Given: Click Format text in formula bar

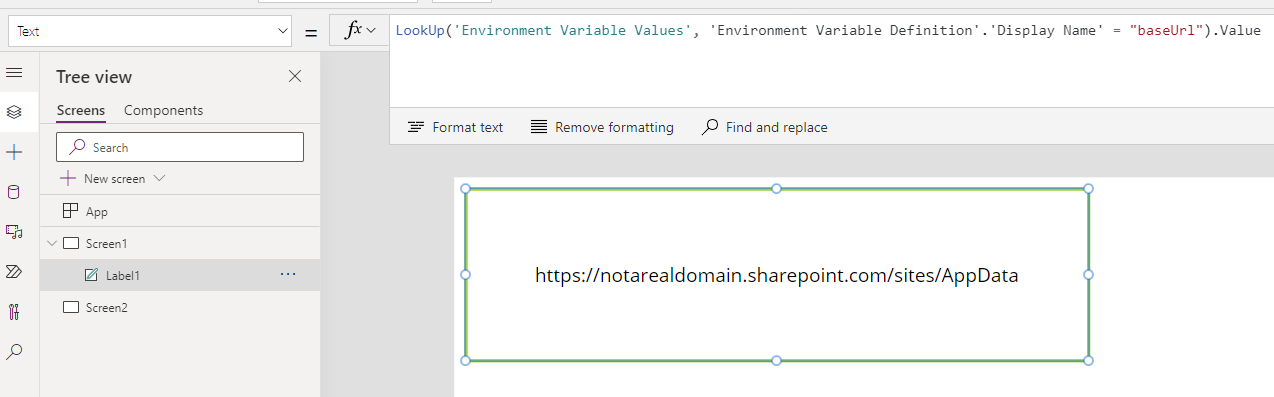Looking at the screenshot, I should point(456,127).
